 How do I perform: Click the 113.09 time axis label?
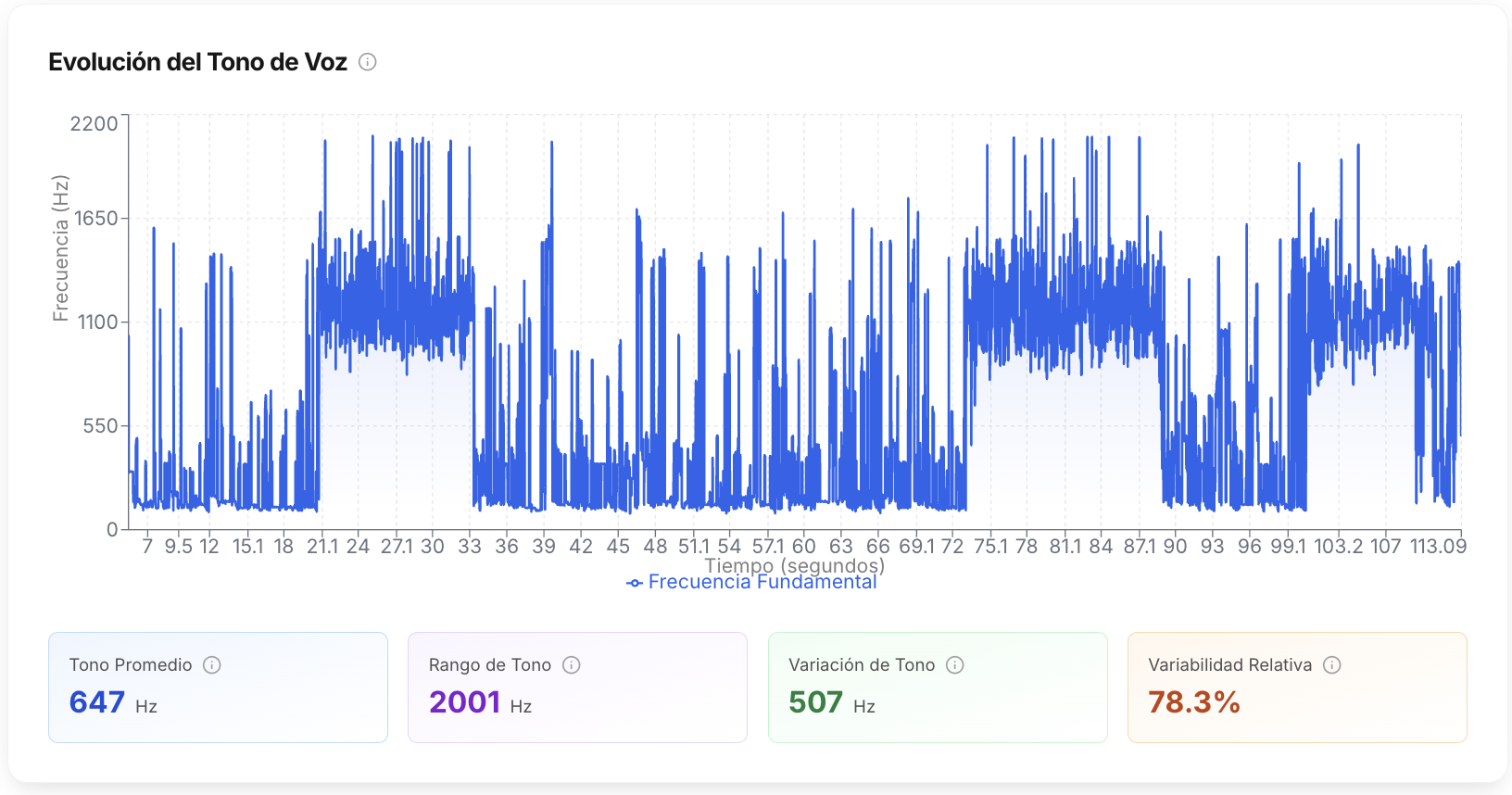tap(1438, 546)
